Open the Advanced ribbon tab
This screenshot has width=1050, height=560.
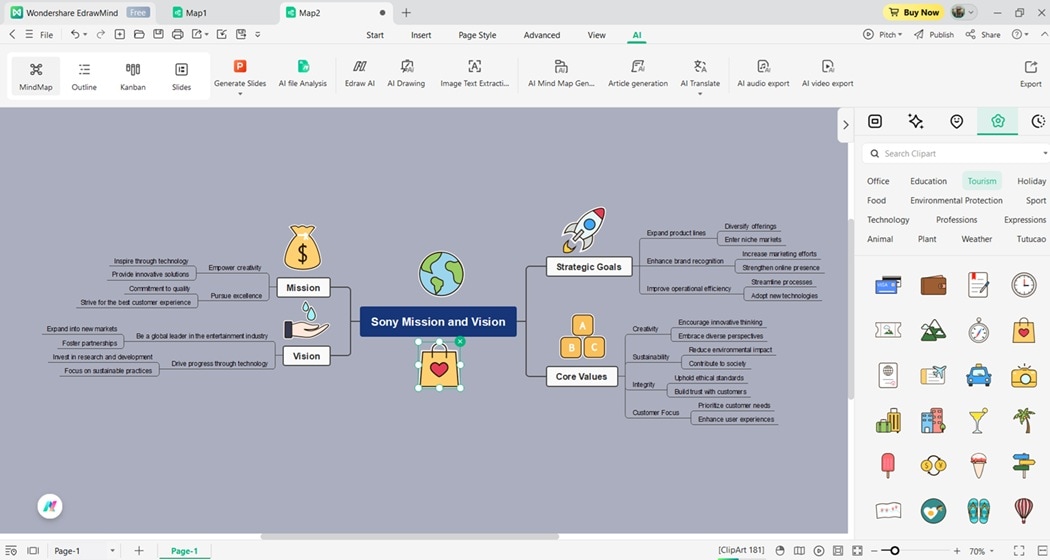tap(542, 35)
